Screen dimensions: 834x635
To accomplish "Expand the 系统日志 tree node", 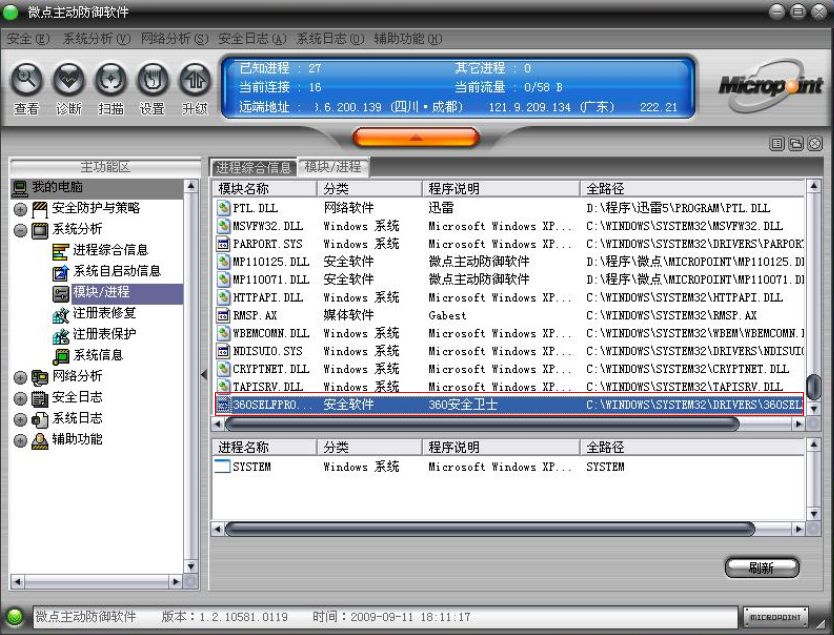I will point(20,420).
